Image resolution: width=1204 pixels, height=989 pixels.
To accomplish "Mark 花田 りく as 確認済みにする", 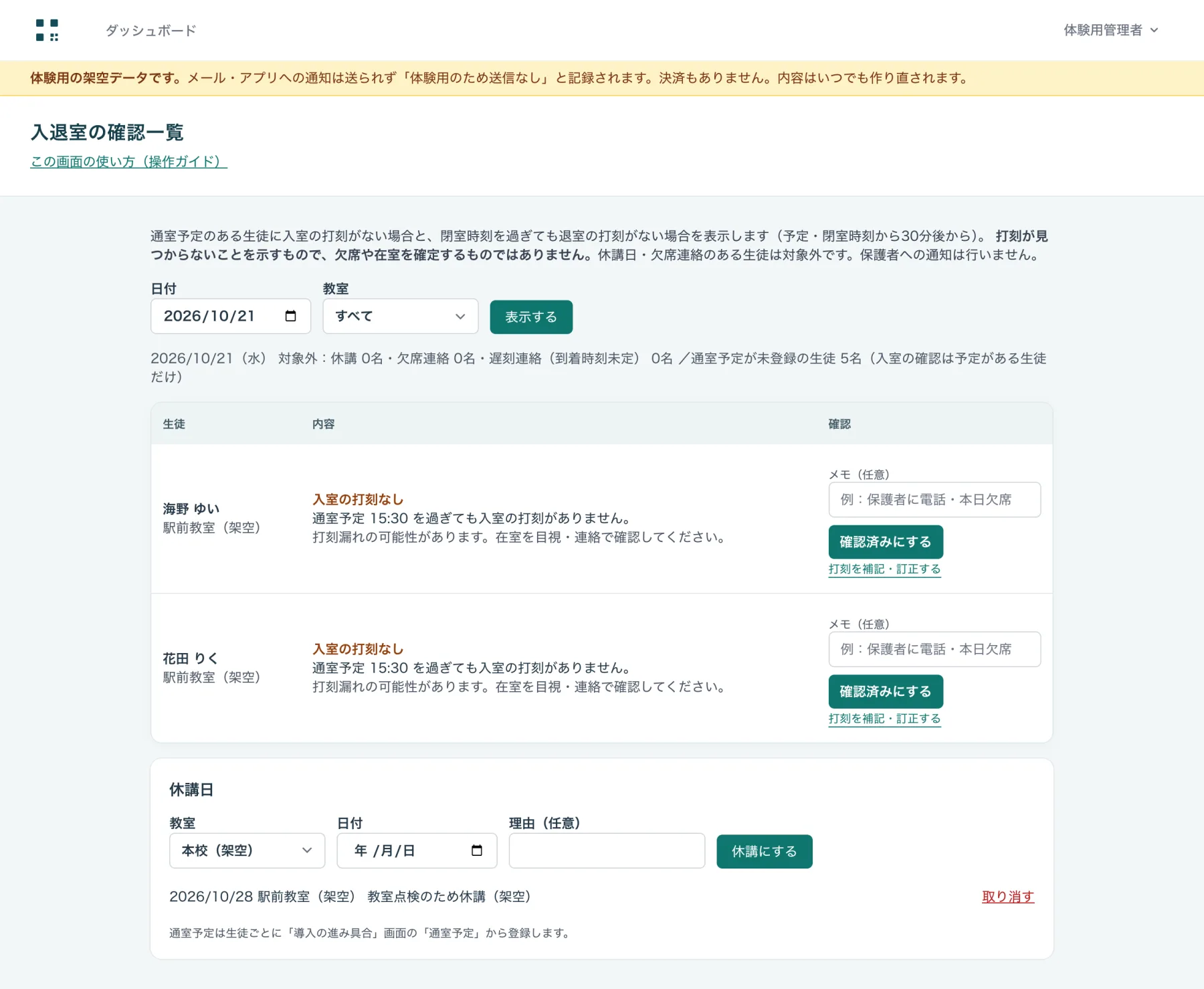I will pos(886,691).
